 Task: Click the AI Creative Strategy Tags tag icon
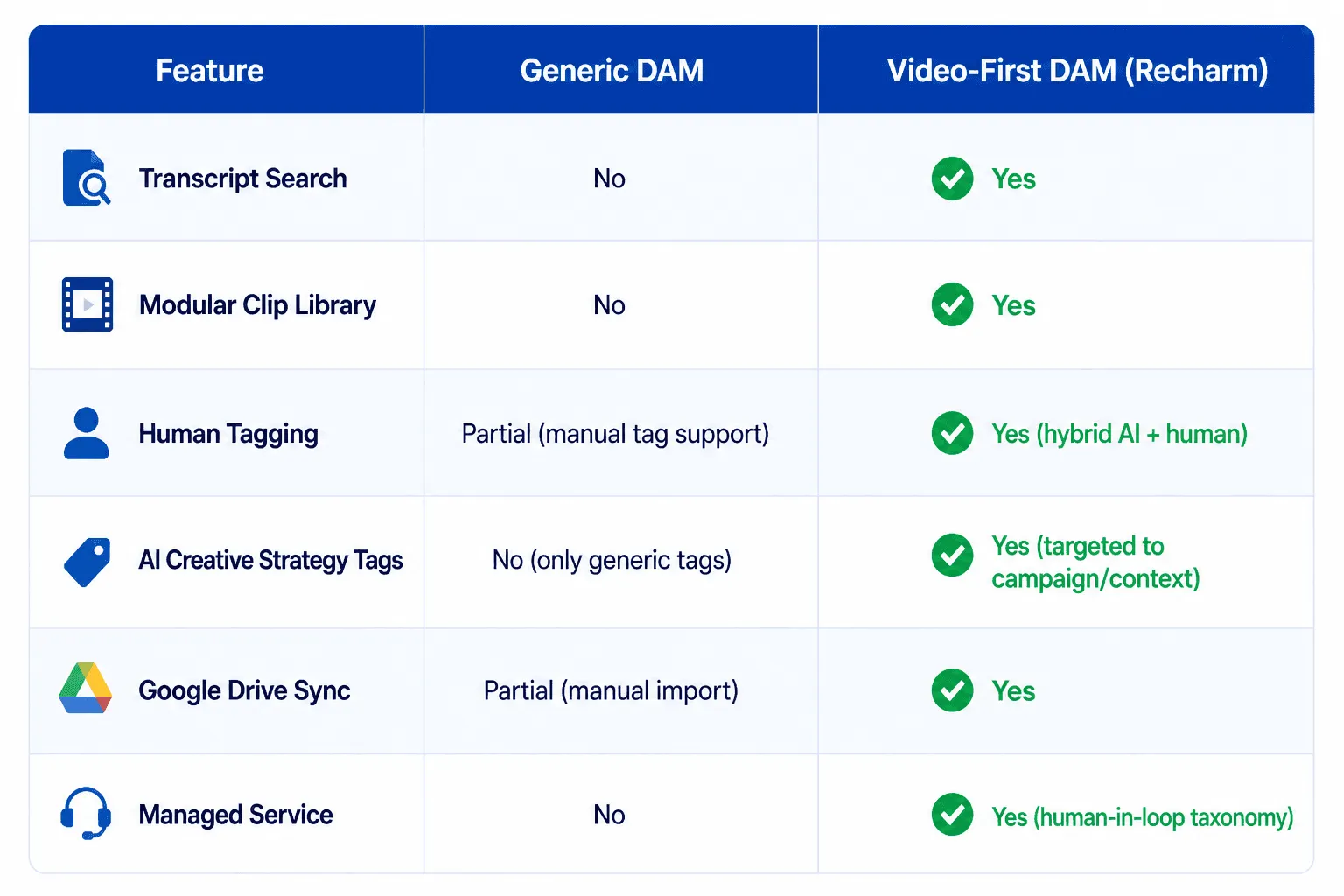(87, 562)
